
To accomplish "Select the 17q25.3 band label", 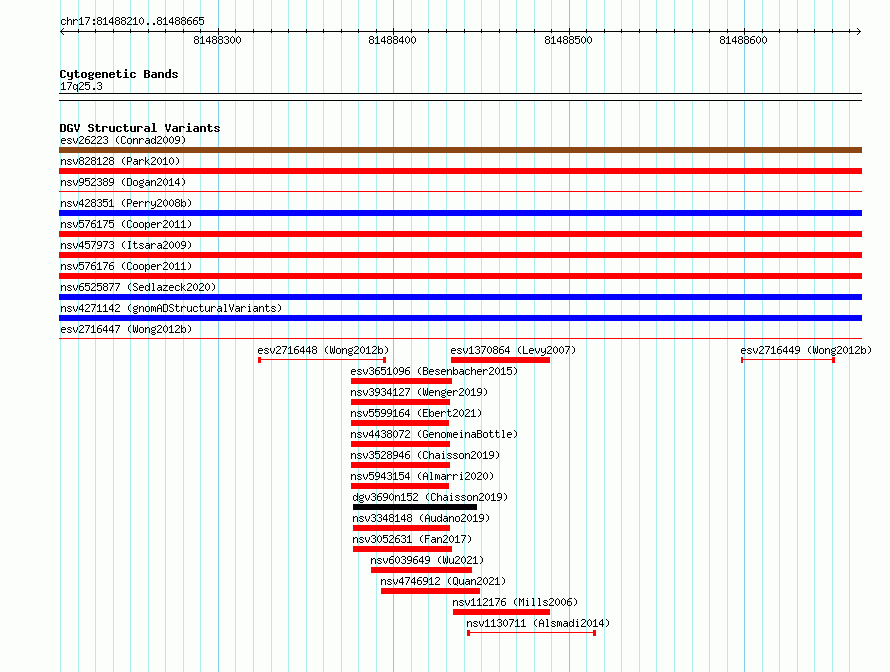I will coord(81,86).
